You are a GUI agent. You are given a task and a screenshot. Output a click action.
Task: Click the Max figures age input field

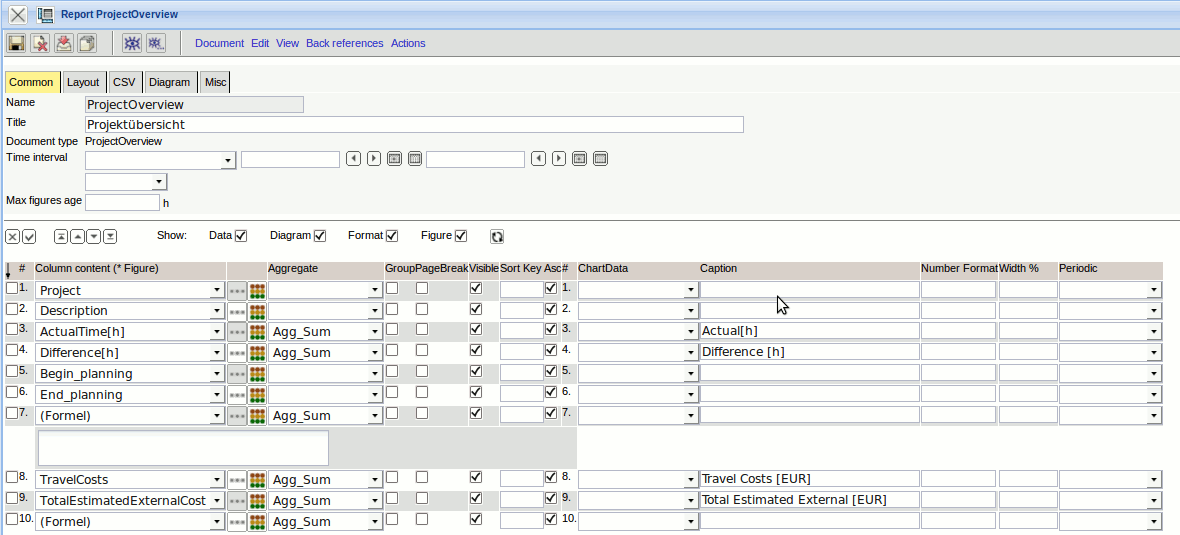pos(122,202)
